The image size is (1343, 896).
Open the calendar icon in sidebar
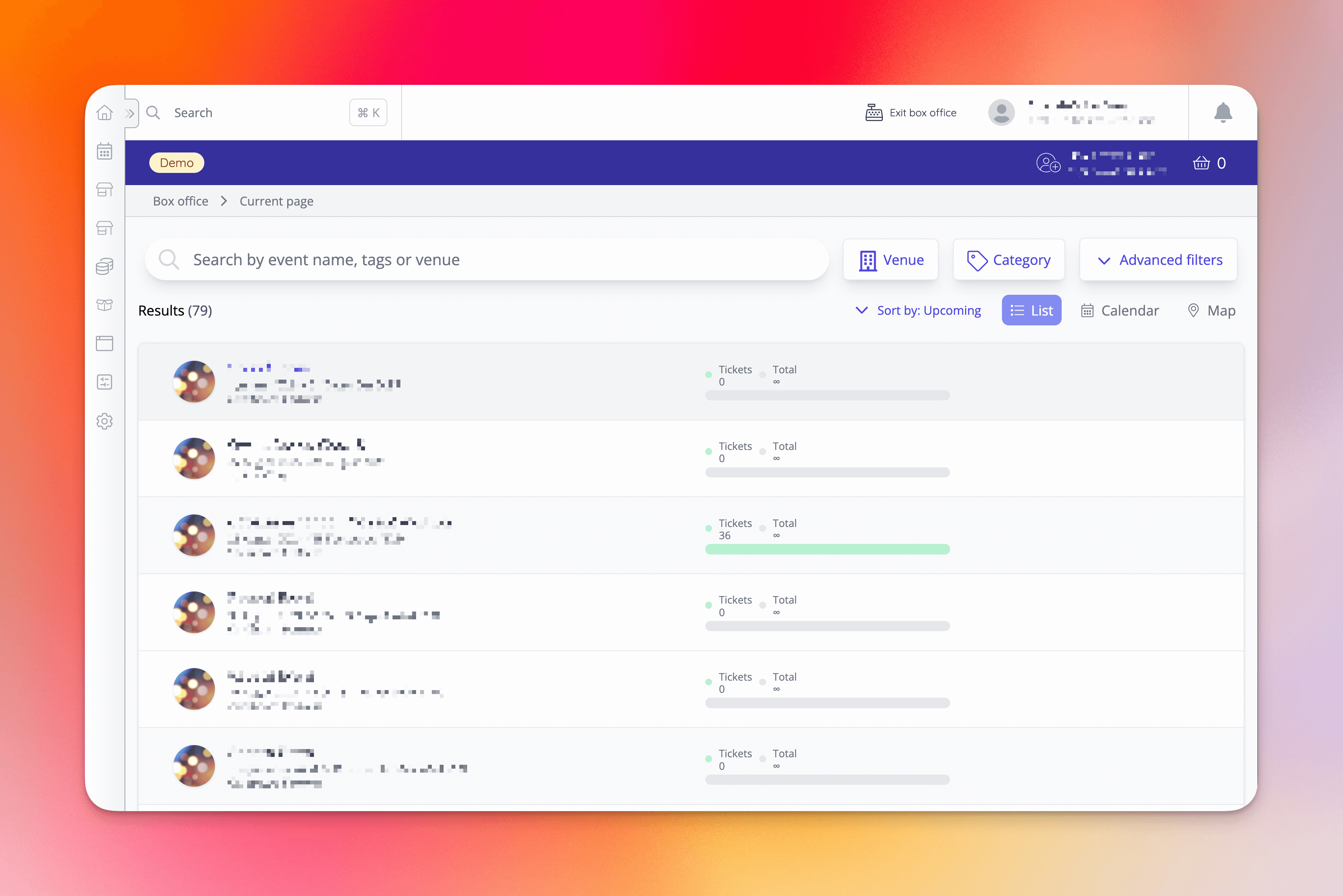point(105,151)
